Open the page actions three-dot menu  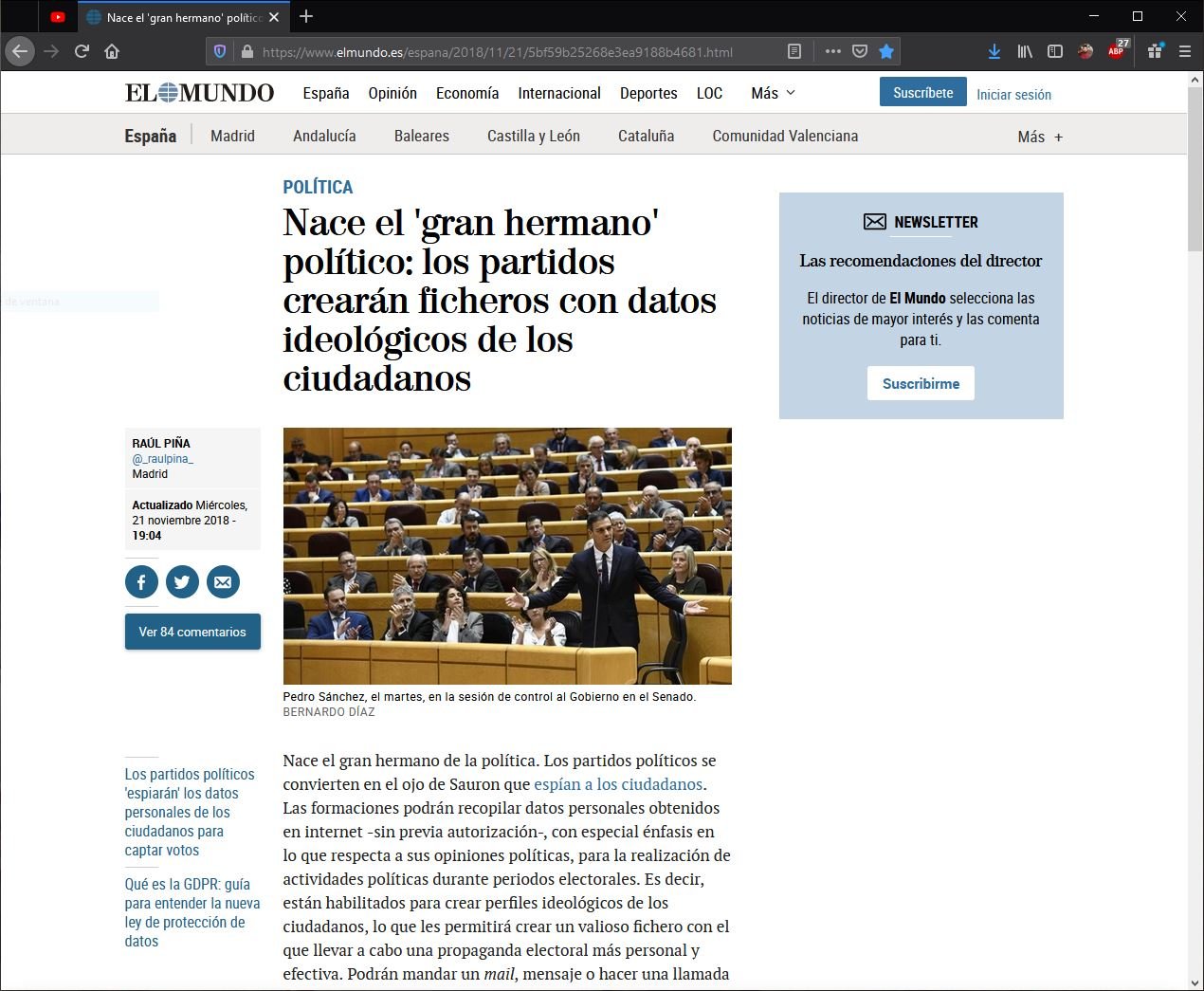[x=832, y=51]
